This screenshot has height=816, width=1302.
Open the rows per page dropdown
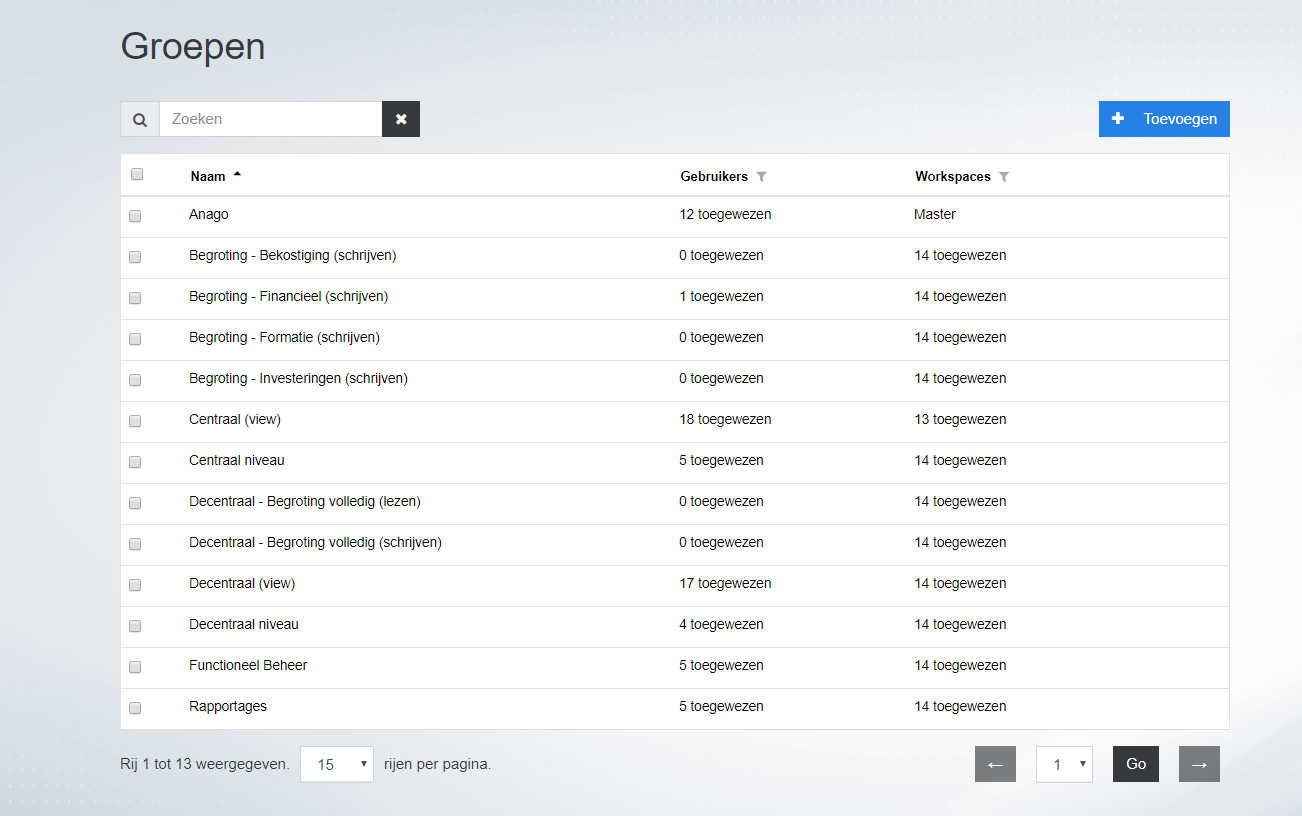click(x=337, y=764)
